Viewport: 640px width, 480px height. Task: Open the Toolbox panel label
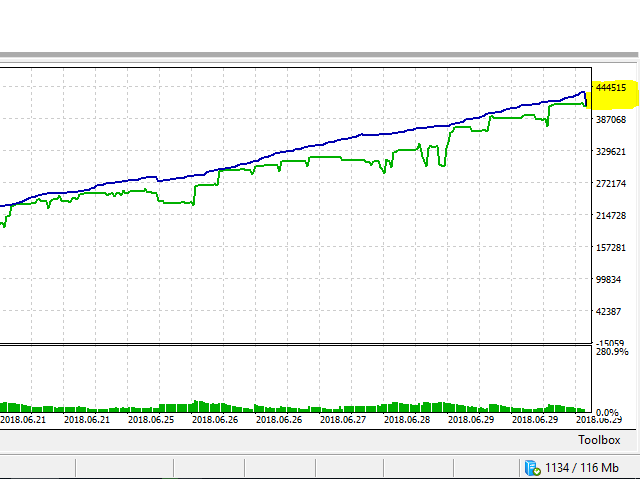(599, 440)
